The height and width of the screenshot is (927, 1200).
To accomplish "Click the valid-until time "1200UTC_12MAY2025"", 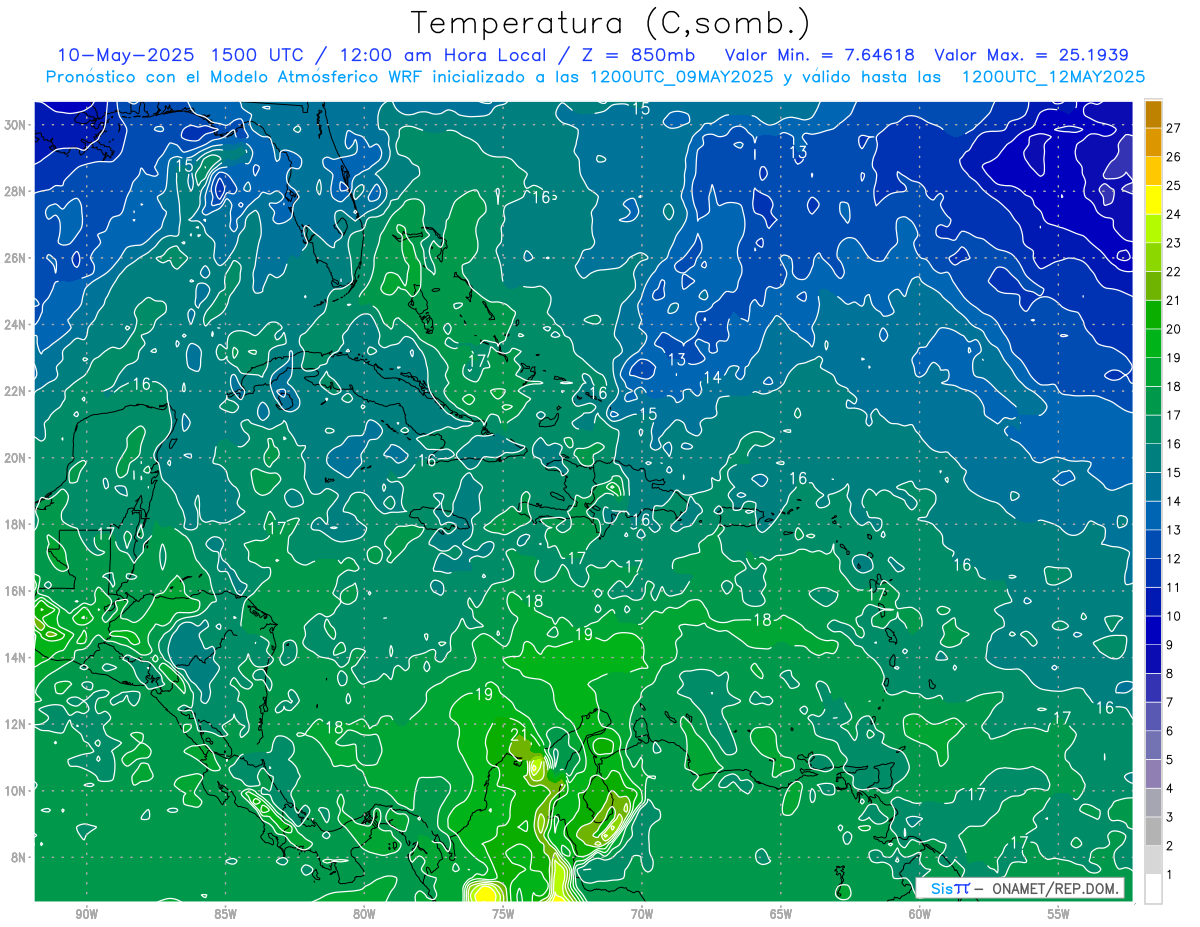I will (x=1053, y=77).
